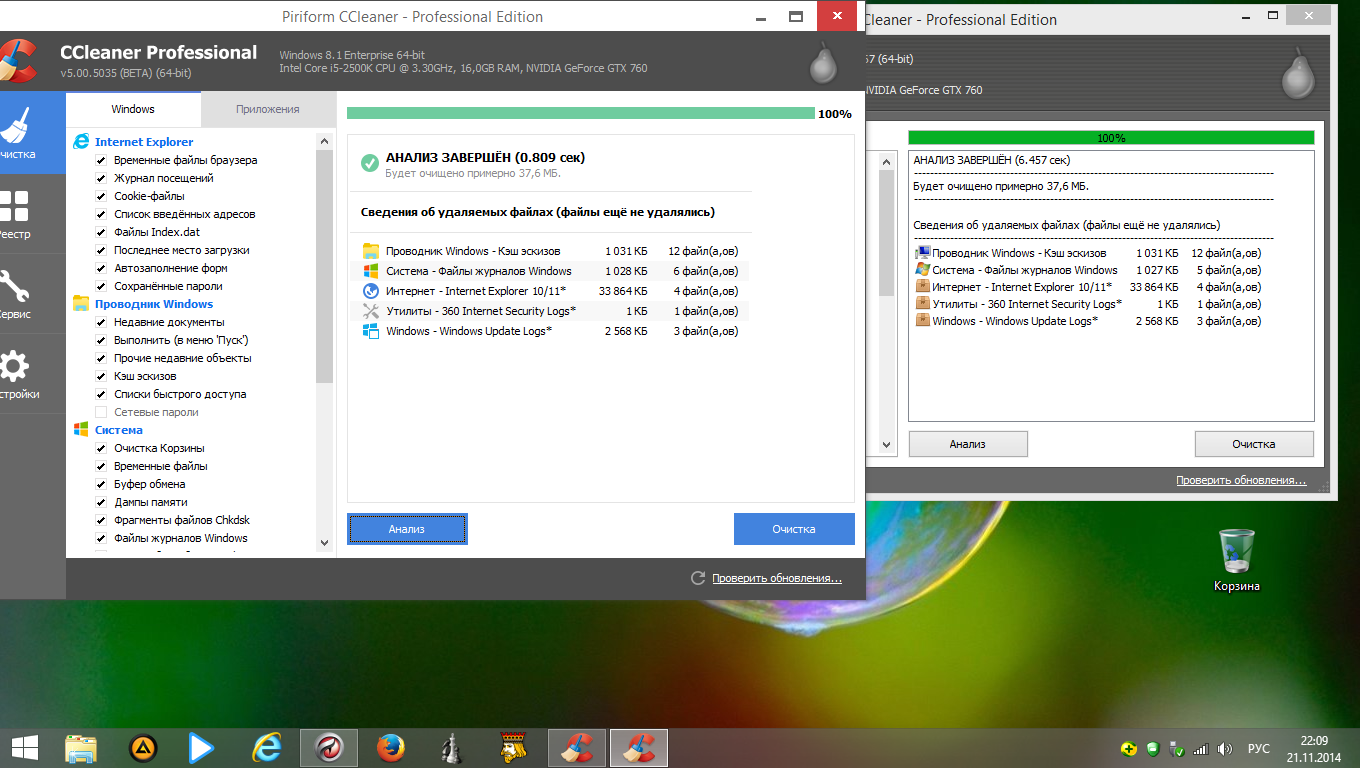Click the Windows Update Logs result icon
1360x768 pixels.
point(371,331)
